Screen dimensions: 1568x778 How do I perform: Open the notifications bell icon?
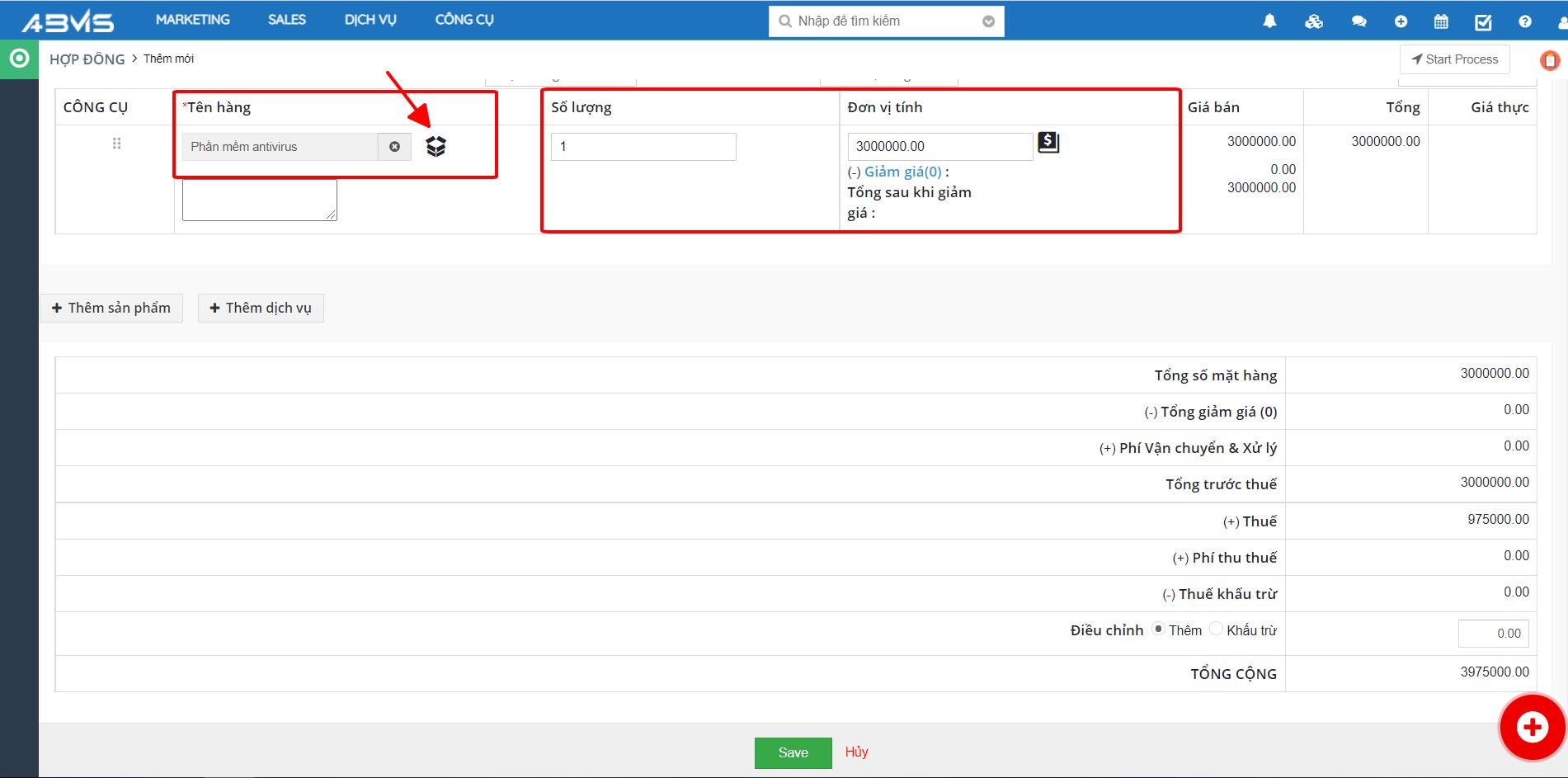(x=1269, y=21)
